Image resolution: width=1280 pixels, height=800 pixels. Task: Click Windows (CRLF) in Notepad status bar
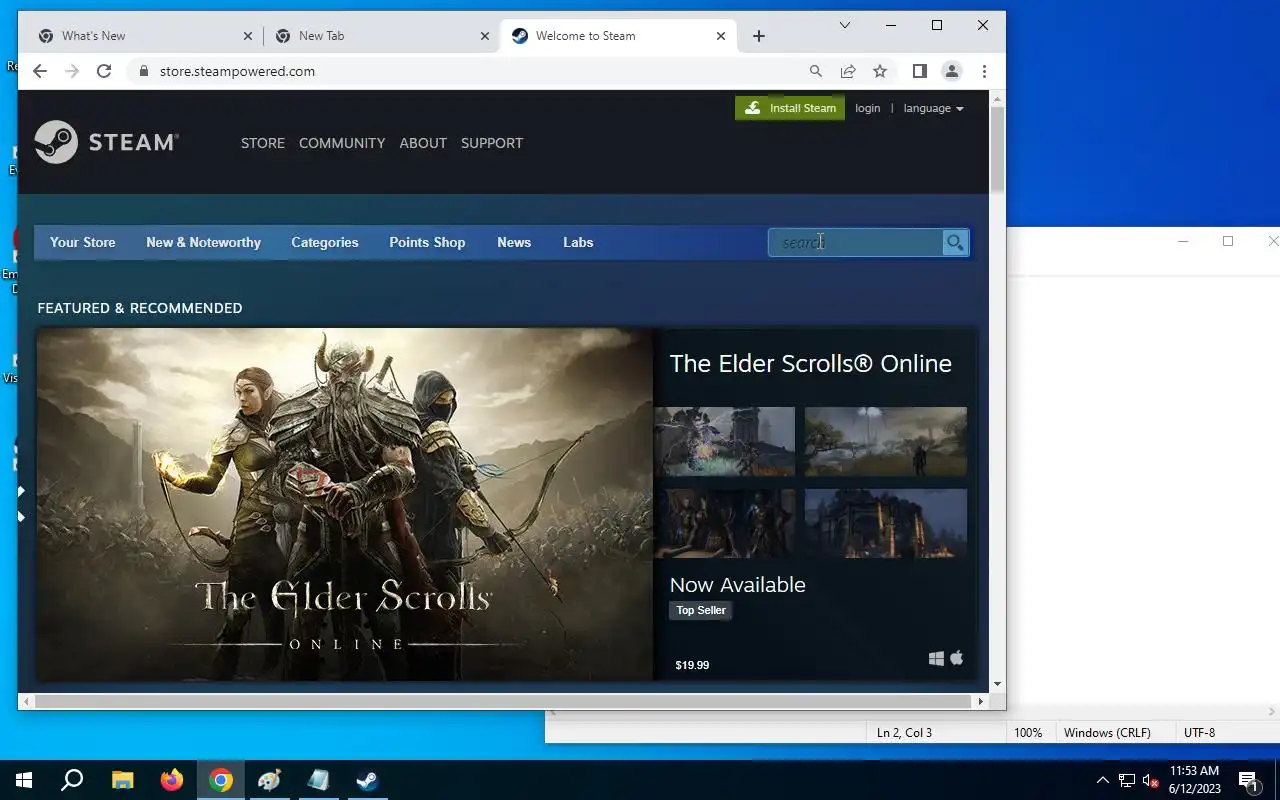[1107, 733]
